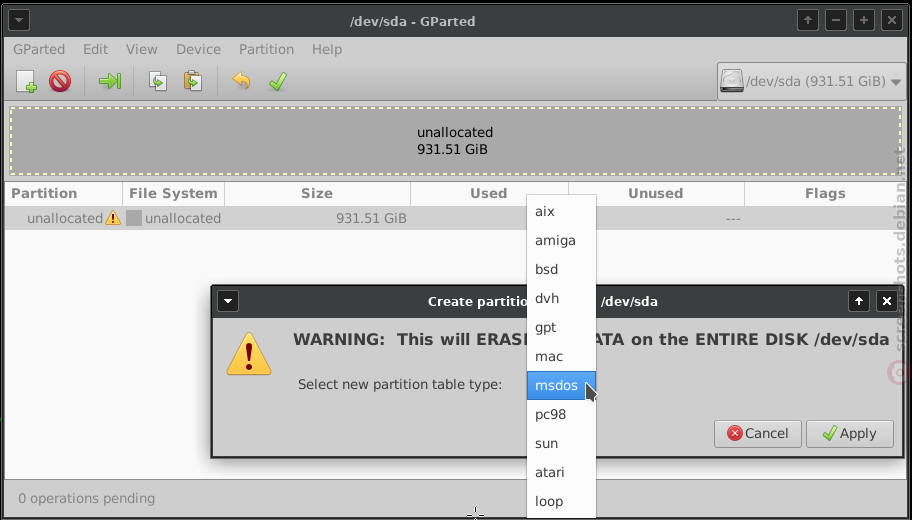Open the Device menu
The image size is (912, 520).
pyautogui.click(x=198, y=49)
